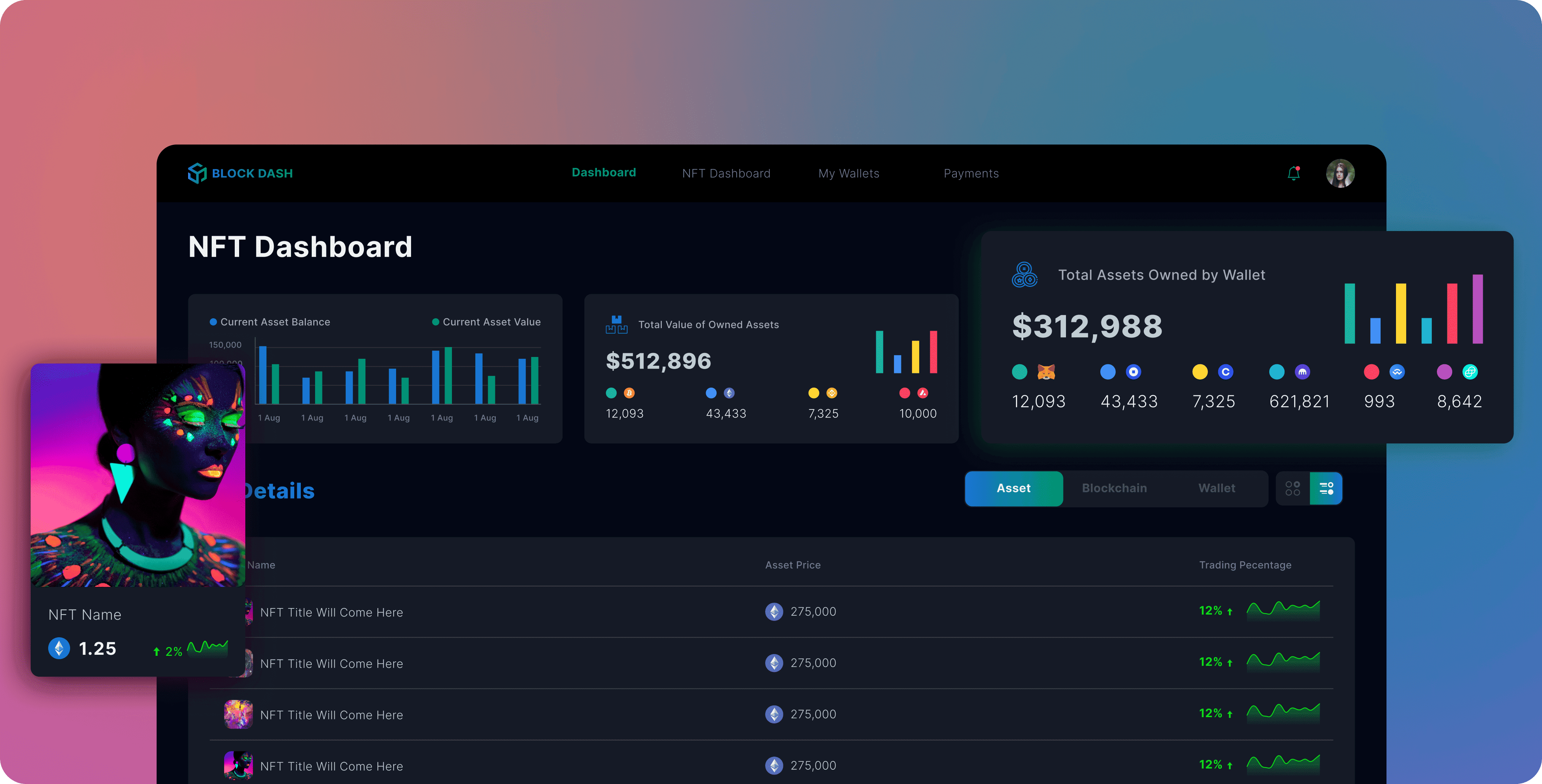Select the Asset filter tab

pyautogui.click(x=1013, y=488)
